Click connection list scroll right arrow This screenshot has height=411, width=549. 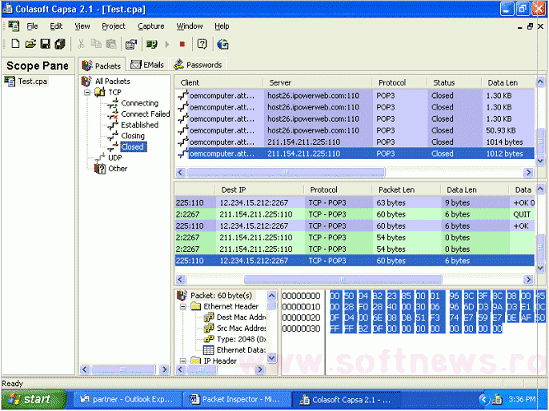(x=528, y=172)
